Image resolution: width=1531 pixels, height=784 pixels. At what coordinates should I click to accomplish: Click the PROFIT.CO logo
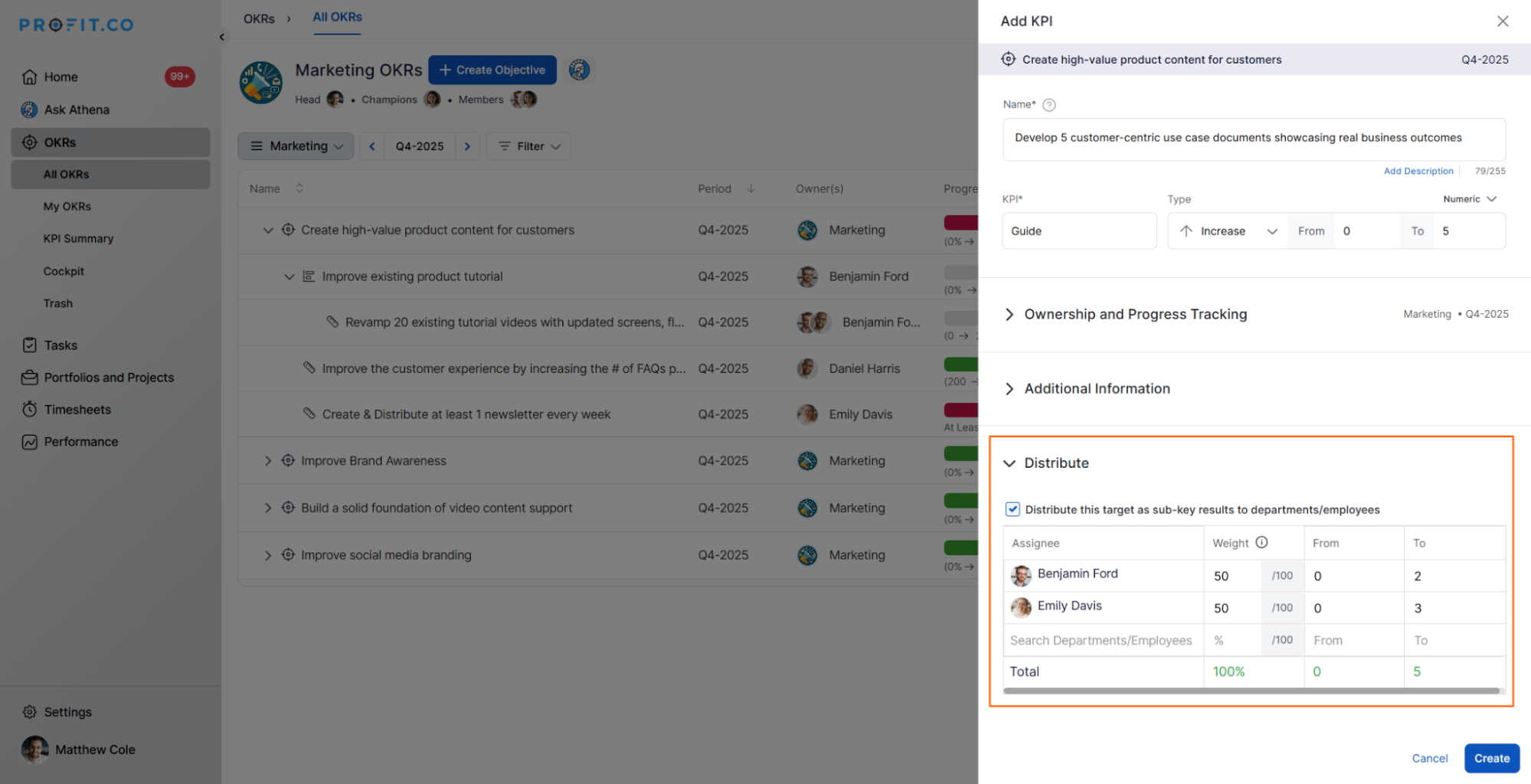coord(77,25)
